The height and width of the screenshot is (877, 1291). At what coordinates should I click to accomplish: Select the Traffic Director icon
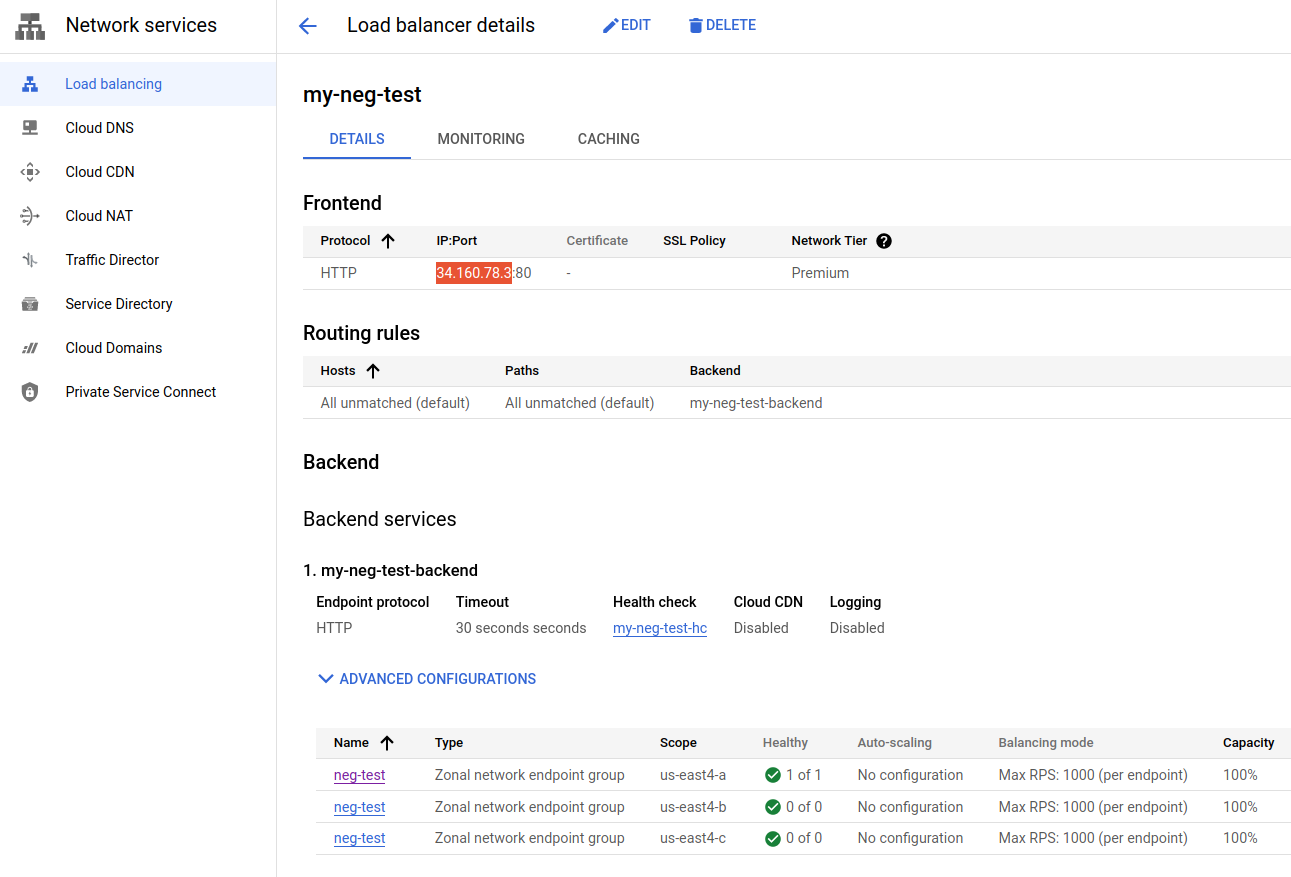[x=30, y=259]
